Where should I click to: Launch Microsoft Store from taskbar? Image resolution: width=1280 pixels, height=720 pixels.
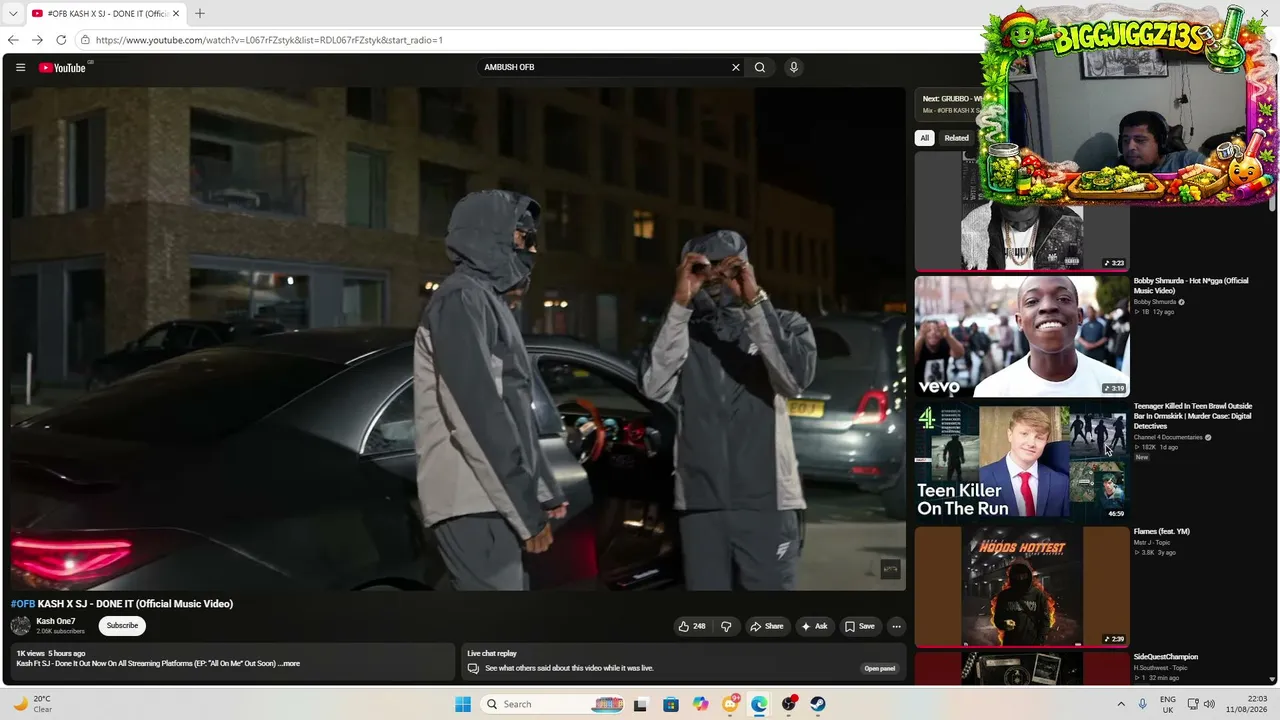tap(671, 704)
